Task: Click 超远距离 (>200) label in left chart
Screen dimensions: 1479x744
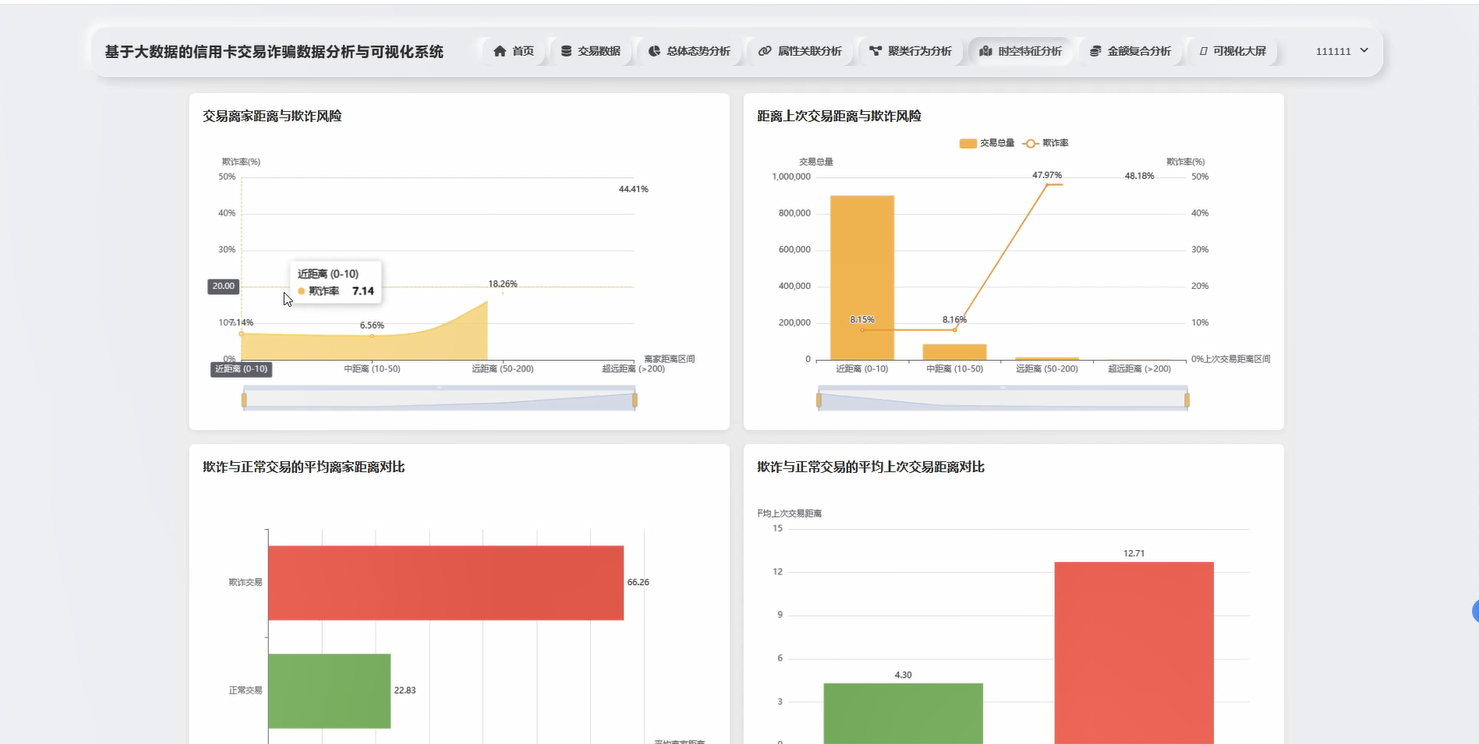Action: click(633, 369)
